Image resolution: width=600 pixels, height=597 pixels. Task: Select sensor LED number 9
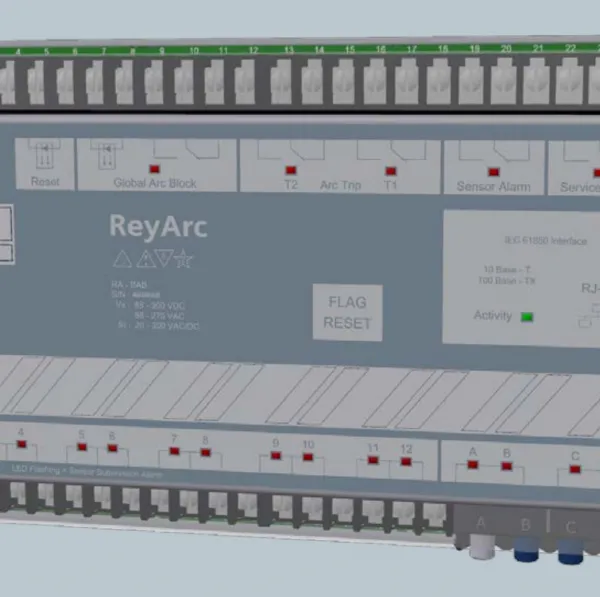tap(276, 455)
